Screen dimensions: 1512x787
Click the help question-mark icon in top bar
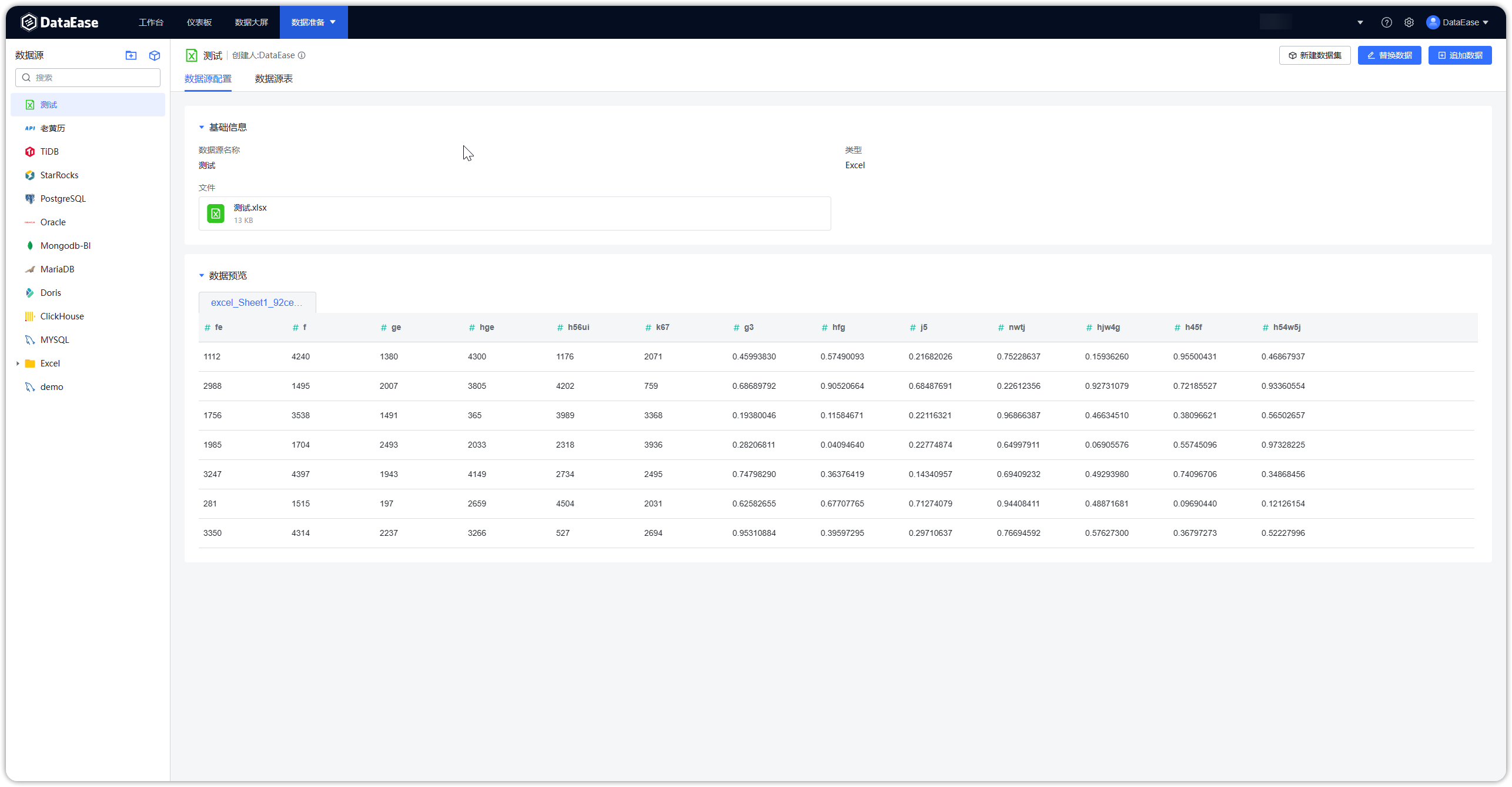point(1387,22)
